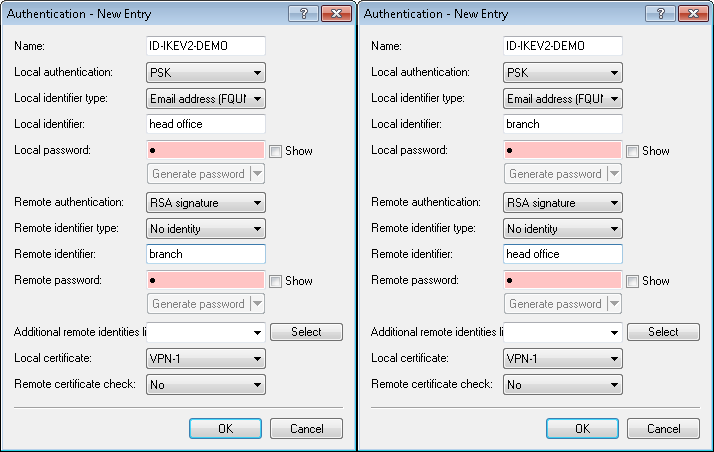Click the help question mark in left dialog
This screenshot has height=452, width=714.
303,15
